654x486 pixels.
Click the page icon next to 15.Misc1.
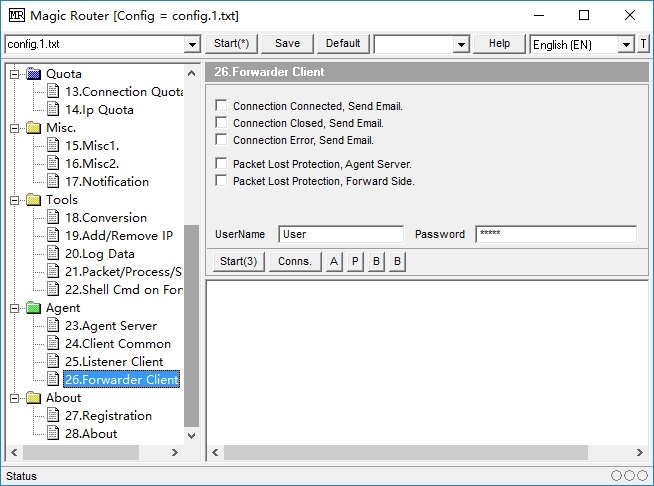point(53,145)
